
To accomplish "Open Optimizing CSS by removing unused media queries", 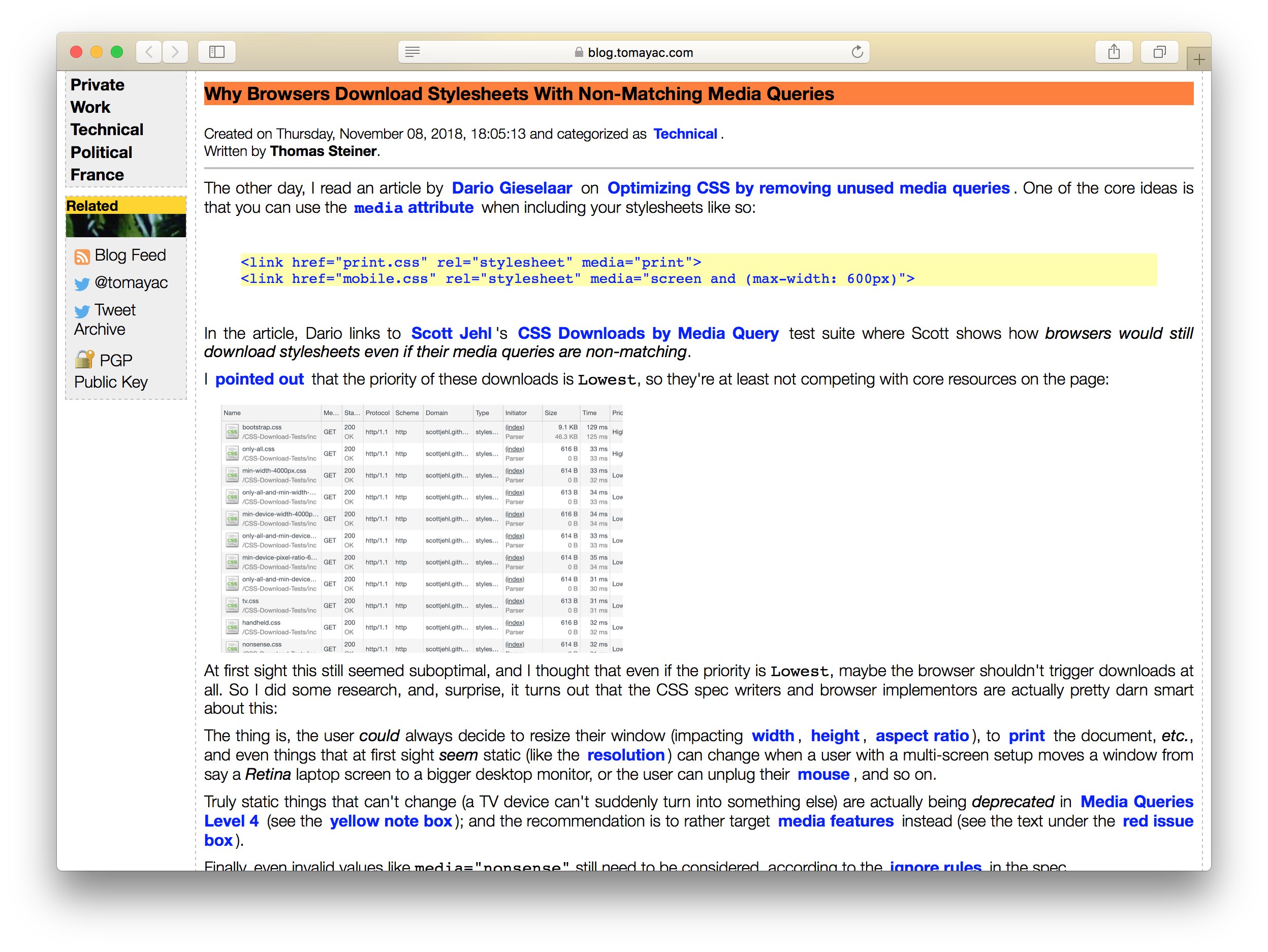I will tap(808, 188).
